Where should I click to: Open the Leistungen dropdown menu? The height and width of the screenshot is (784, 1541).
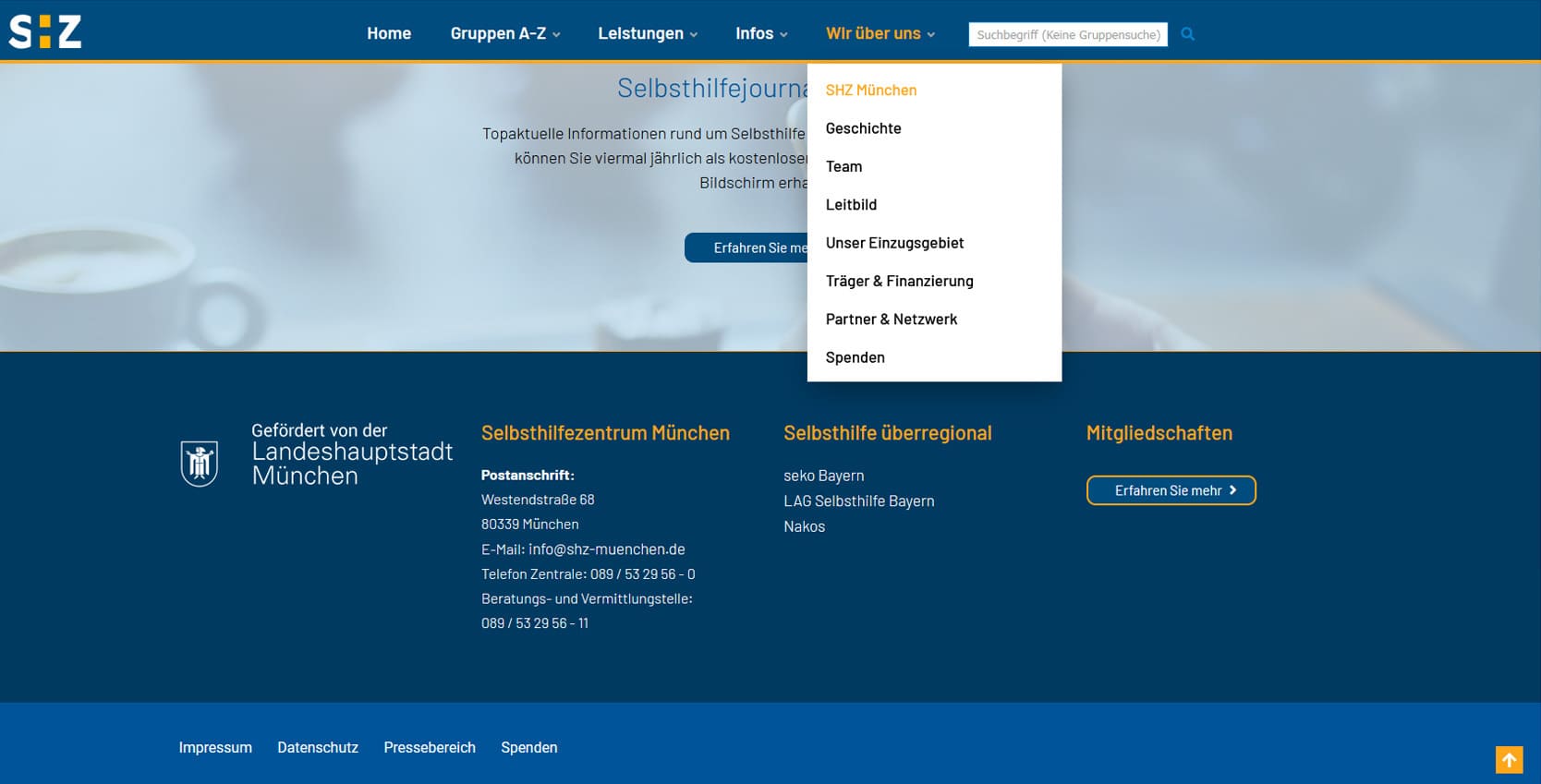coord(647,34)
